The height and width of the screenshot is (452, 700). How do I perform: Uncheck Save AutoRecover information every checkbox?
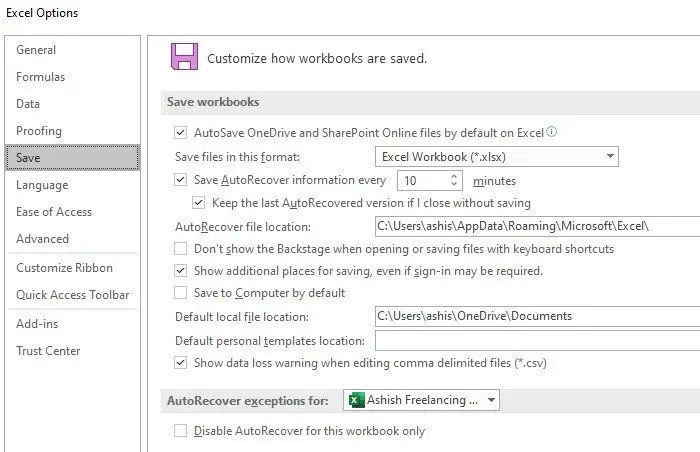point(181,181)
